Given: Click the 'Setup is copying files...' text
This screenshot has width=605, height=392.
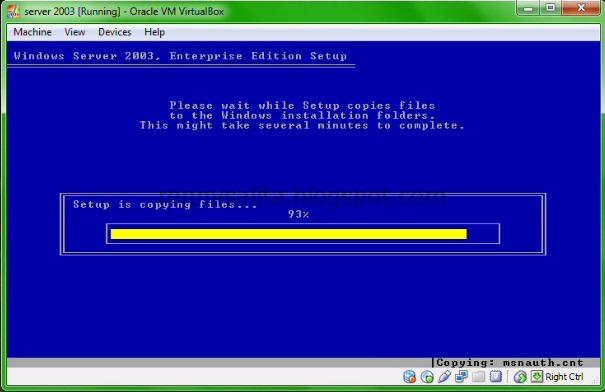Looking at the screenshot, I should 165,204.
